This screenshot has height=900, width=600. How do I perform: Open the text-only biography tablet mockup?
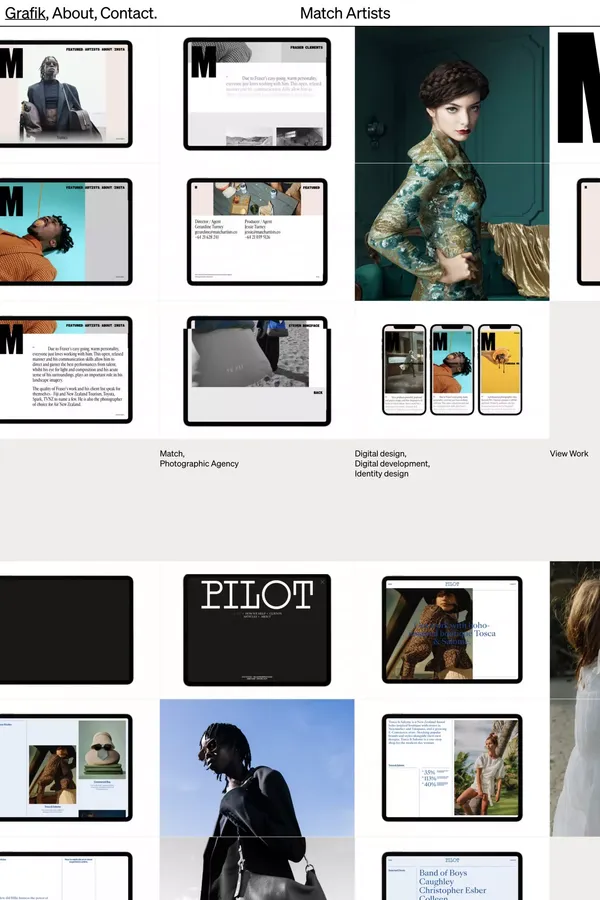(x=66, y=369)
